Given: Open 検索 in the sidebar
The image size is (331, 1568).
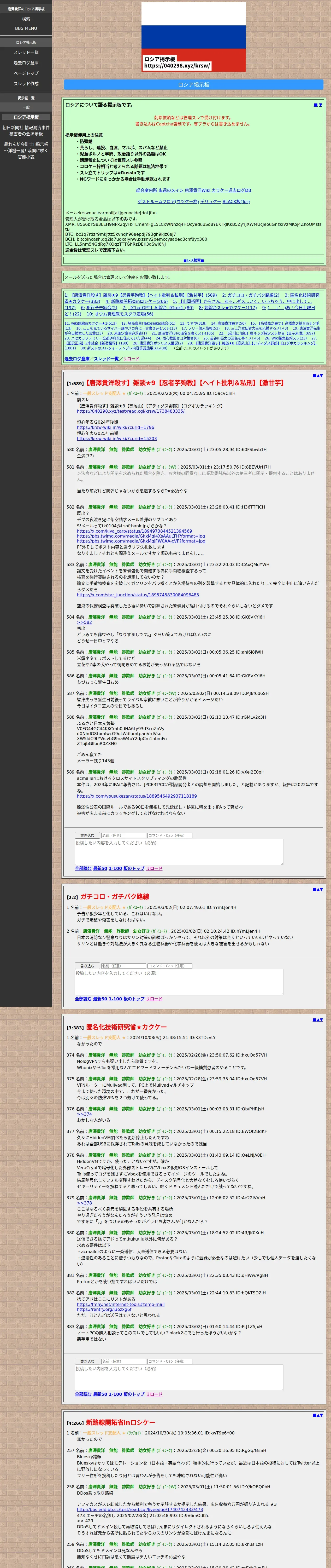Looking at the screenshot, I should coord(26,19).
